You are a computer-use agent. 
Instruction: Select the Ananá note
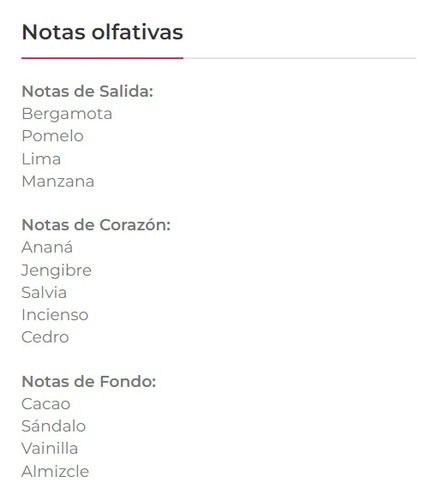pyautogui.click(x=47, y=247)
